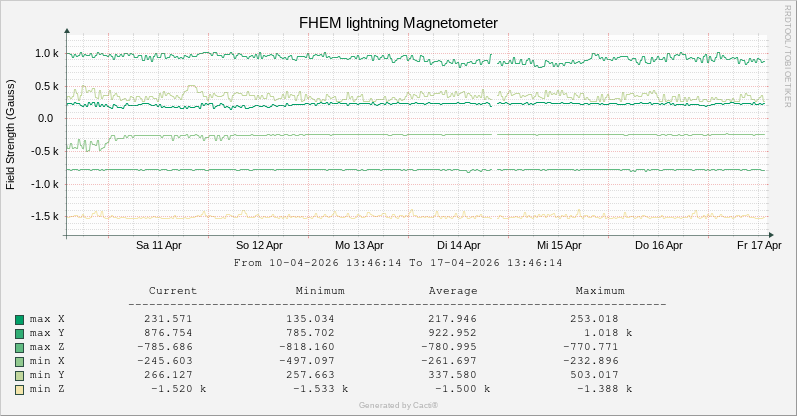Select the Mi 15 Apr date label
The width and height of the screenshot is (797, 416).
[559, 245]
